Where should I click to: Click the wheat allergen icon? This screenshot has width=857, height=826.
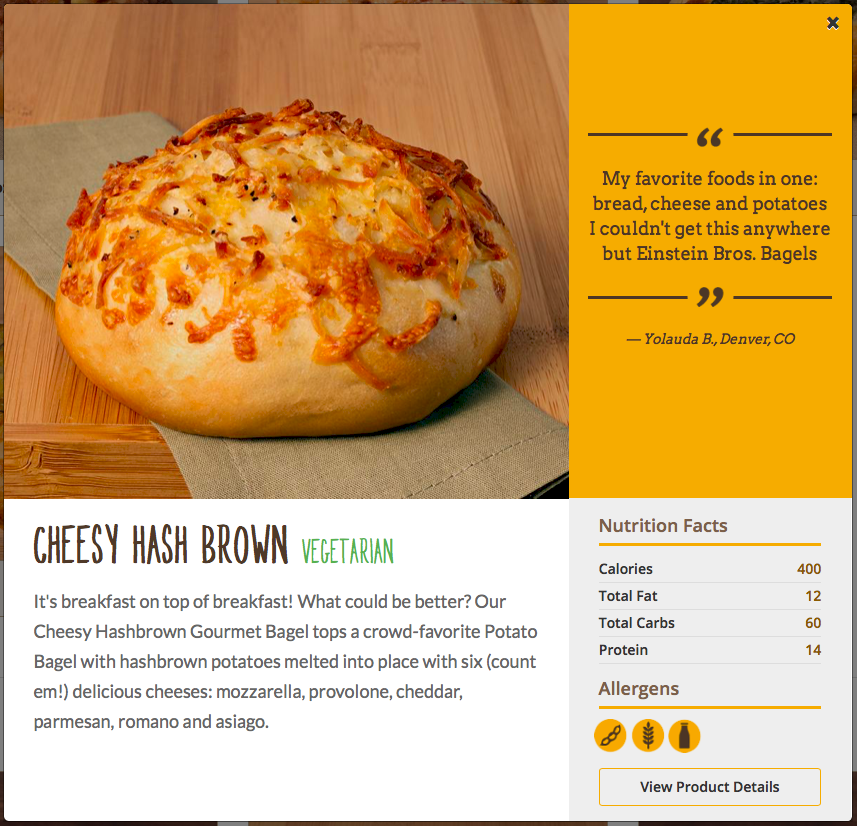pyautogui.click(x=648, y=736)
